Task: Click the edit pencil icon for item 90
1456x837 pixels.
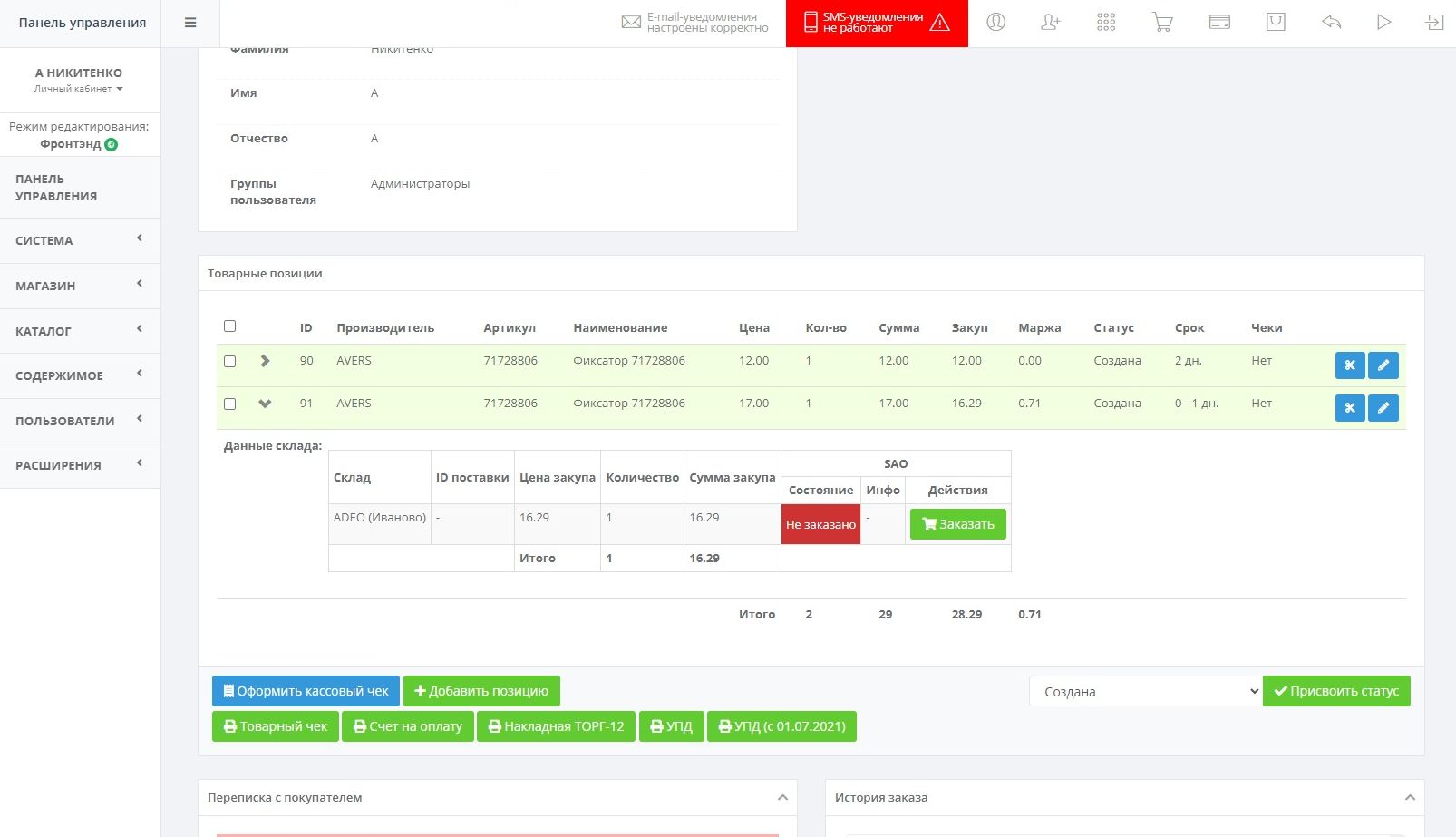Action: pyautogui.click(x=1383, y=365)
